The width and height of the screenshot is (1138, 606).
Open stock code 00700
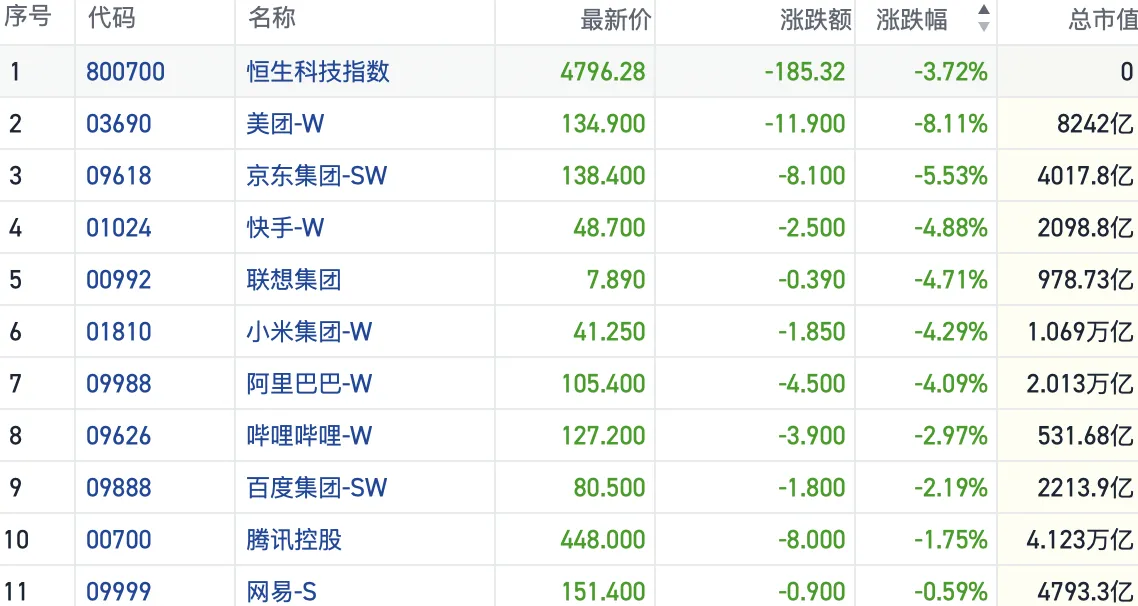pyautogui.click(x=119, y=540)
